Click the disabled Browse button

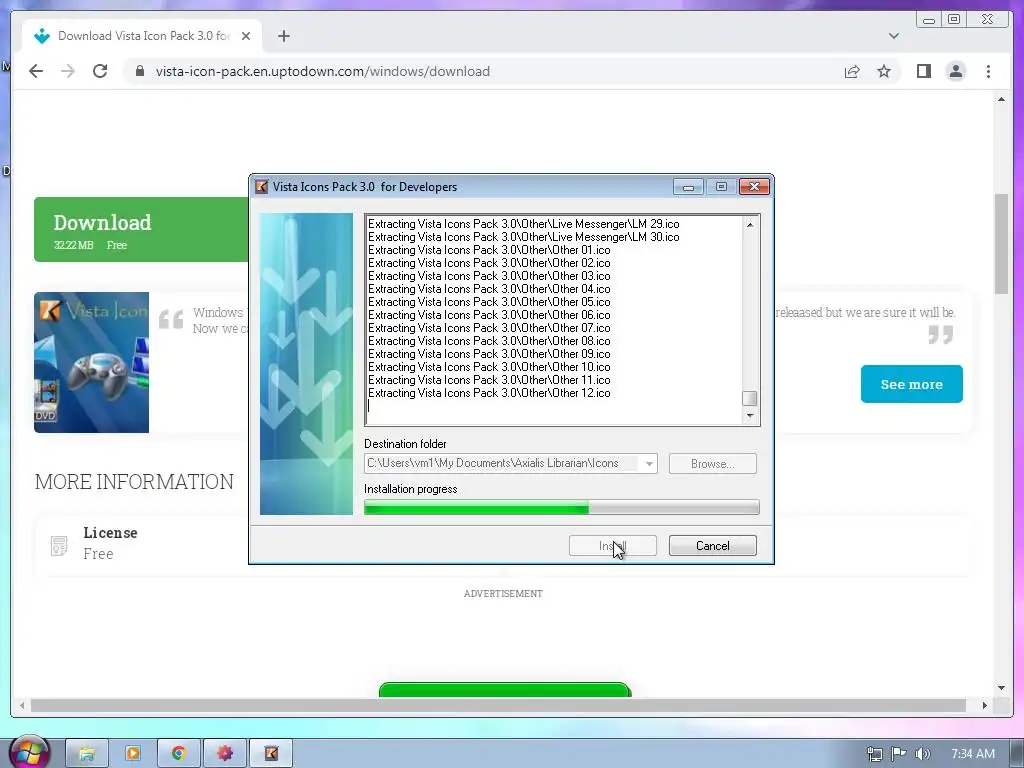coord(712,464)
